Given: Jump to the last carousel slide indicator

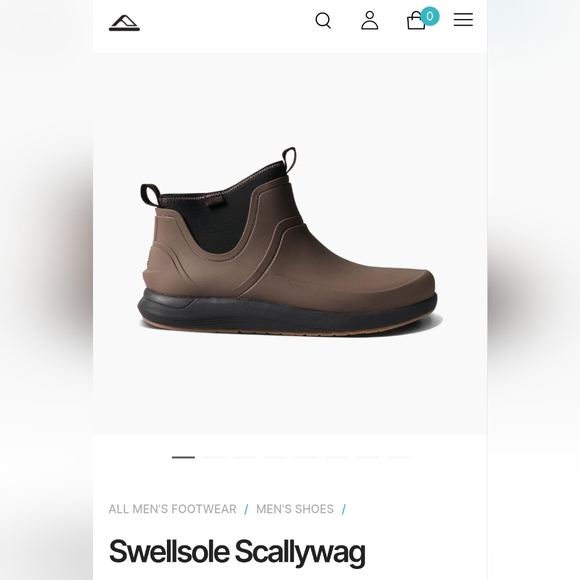Looking at the screenshot, I should pos(398,458).
